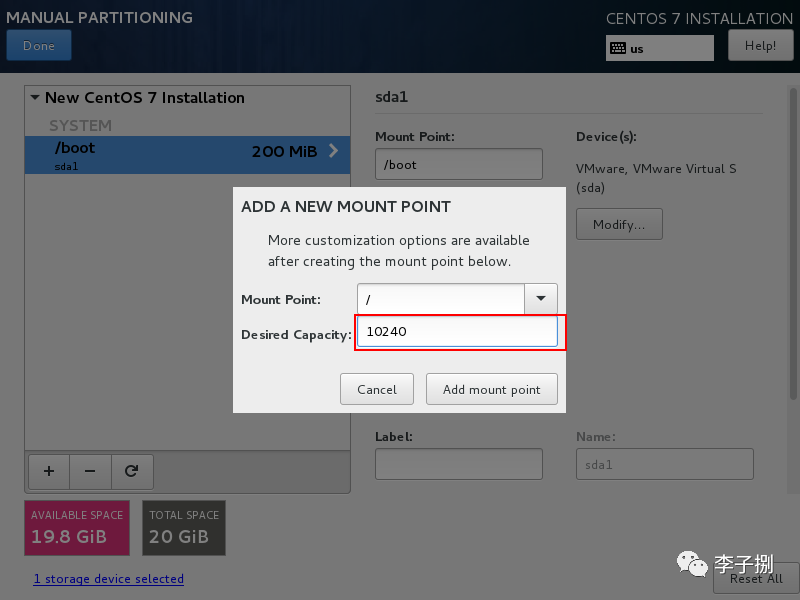800x600 pixels.
Task: Open the 1 storage device selected link
Action: [108, 578]
